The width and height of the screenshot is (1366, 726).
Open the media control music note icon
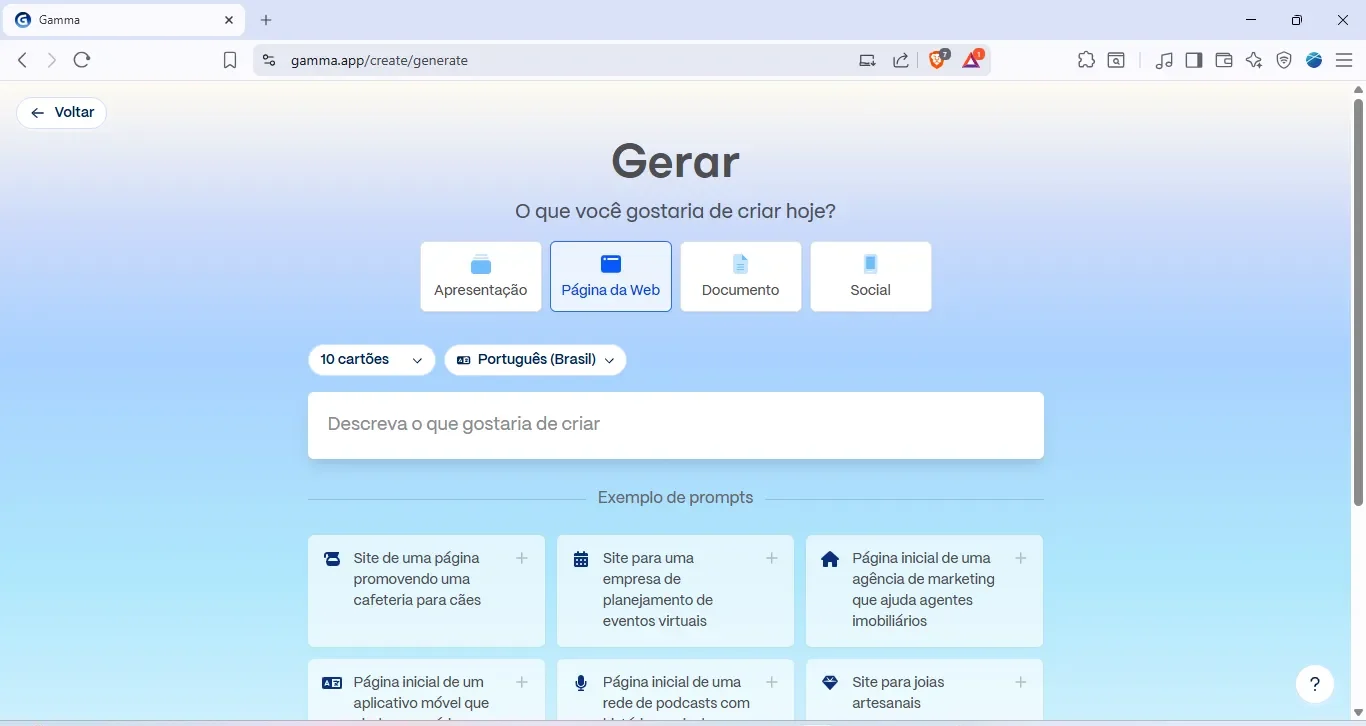[x=1164, y=60]
